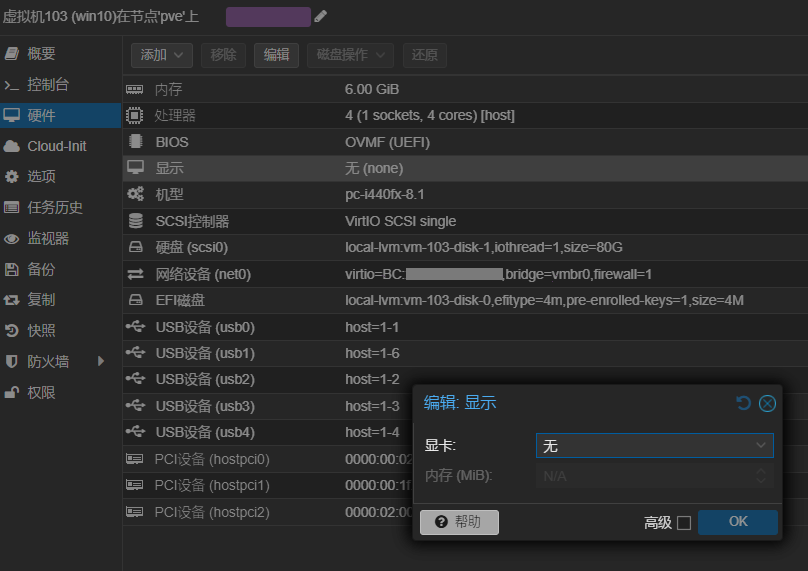Click the PCI card icon for hostpci0
The height and width of the screenshot is (571, 808).
[134, 459]
